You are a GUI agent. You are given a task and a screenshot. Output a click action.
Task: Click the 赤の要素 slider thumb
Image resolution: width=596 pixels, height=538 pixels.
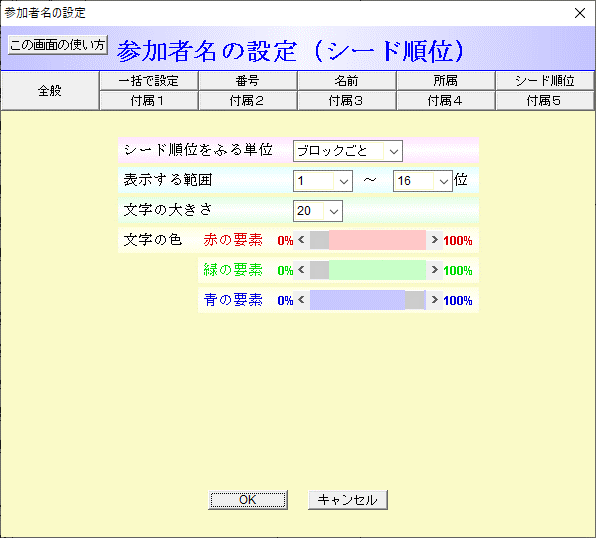pos(319,240)
